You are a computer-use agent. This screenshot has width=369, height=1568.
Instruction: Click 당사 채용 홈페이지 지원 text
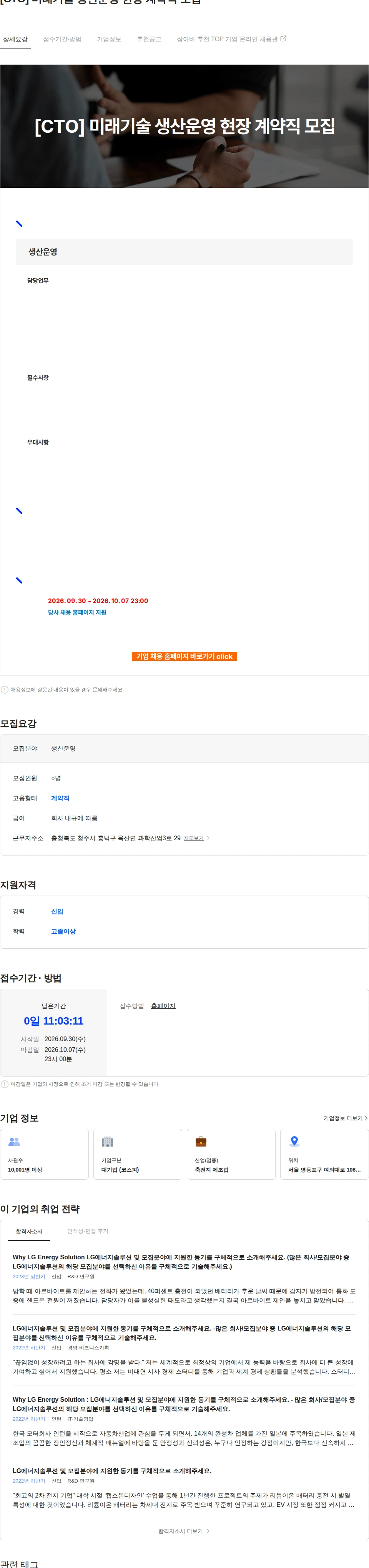click(77, 612)
